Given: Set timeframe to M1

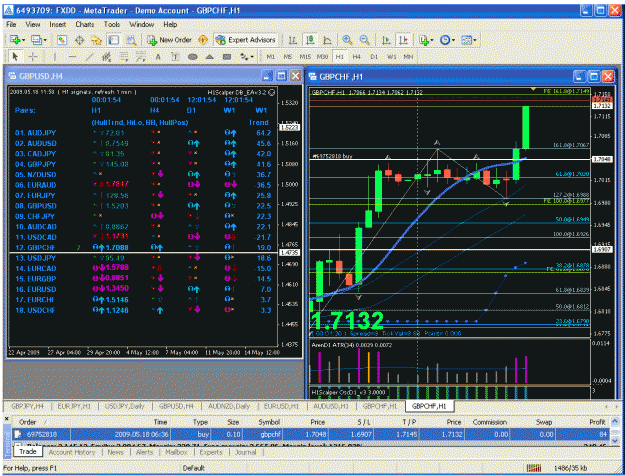Looking at the screenshot, I should click(271, 57).
